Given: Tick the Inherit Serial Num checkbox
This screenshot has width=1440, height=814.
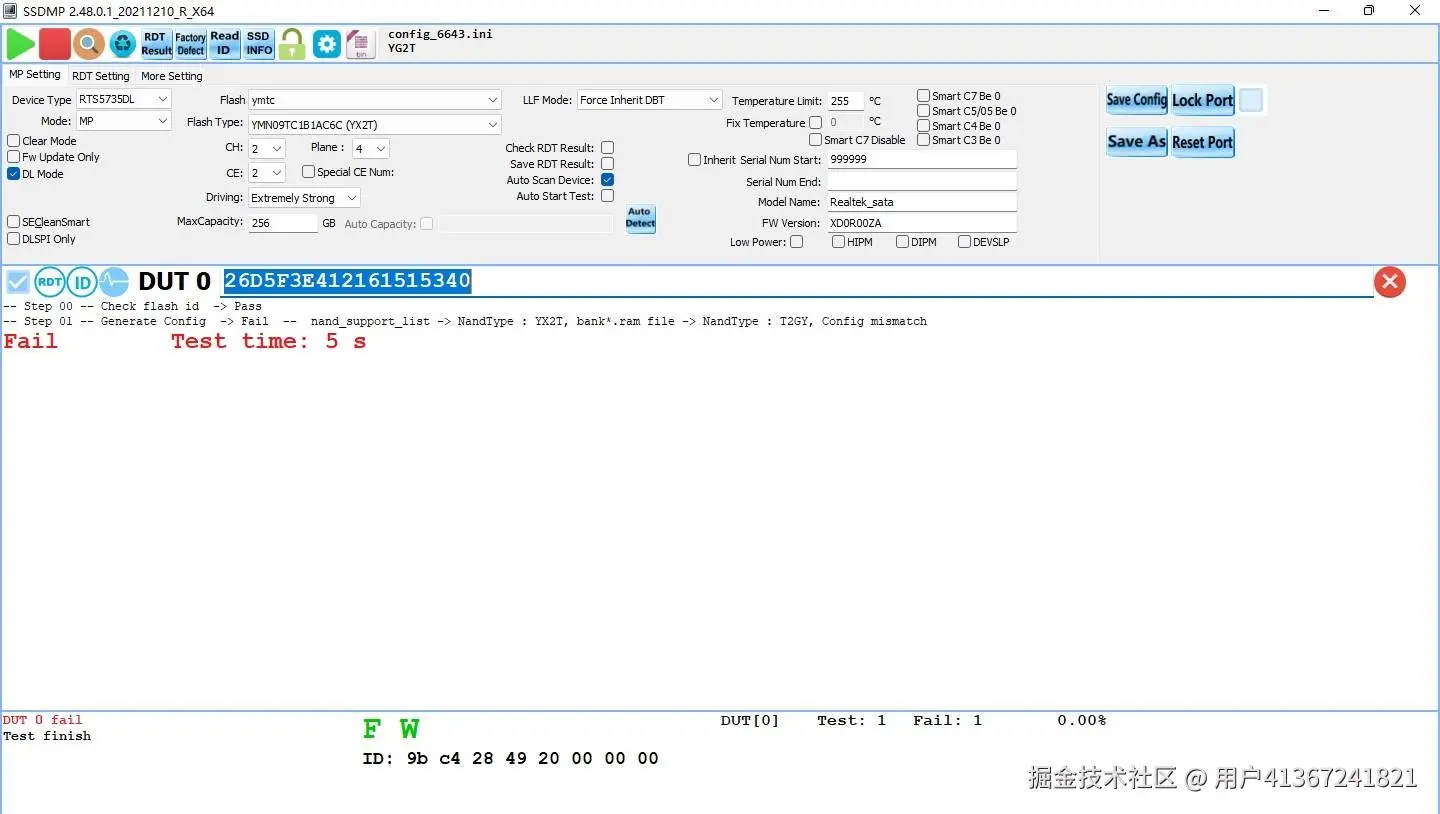Looking at the screenshot, I should tap(695, 160).
